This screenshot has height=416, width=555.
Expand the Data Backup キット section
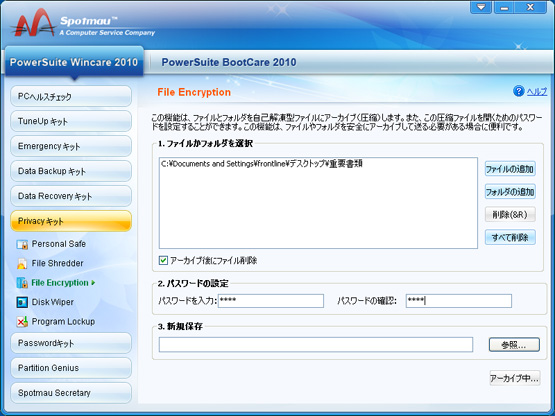(x=71, y=171)
